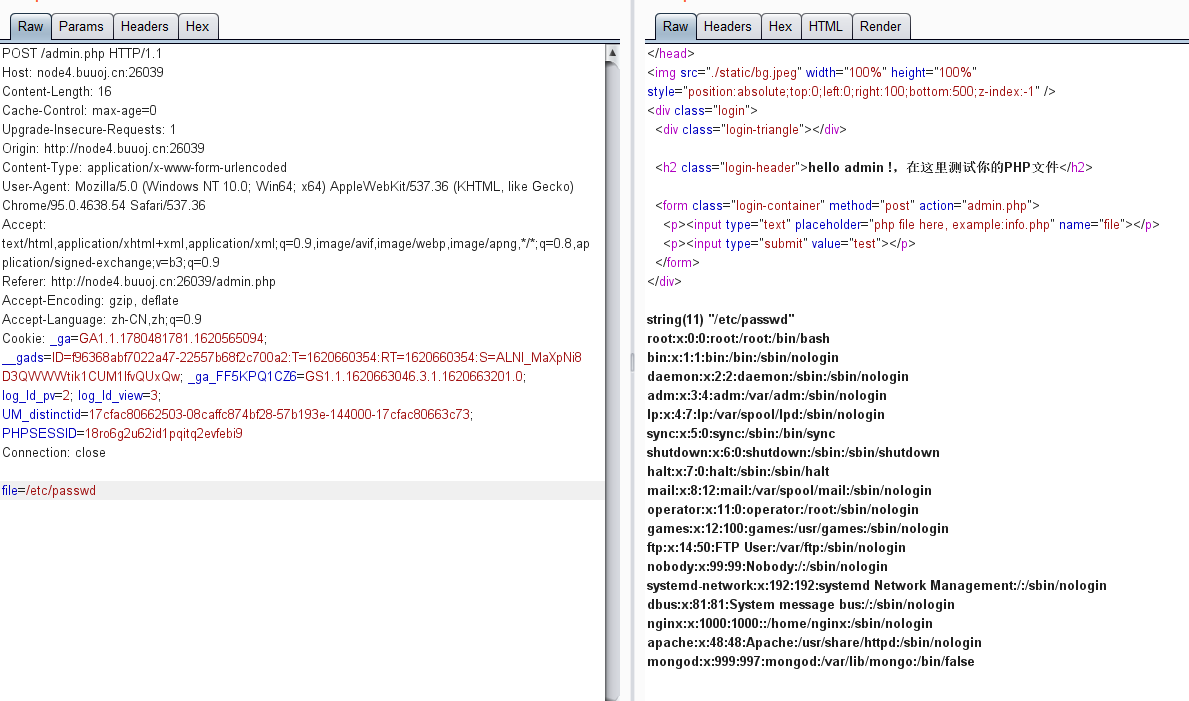Click the Accept-Encoding: gzip, deflate header
The height and width of the screenshot is (701, 1189).
click(90, 300)
